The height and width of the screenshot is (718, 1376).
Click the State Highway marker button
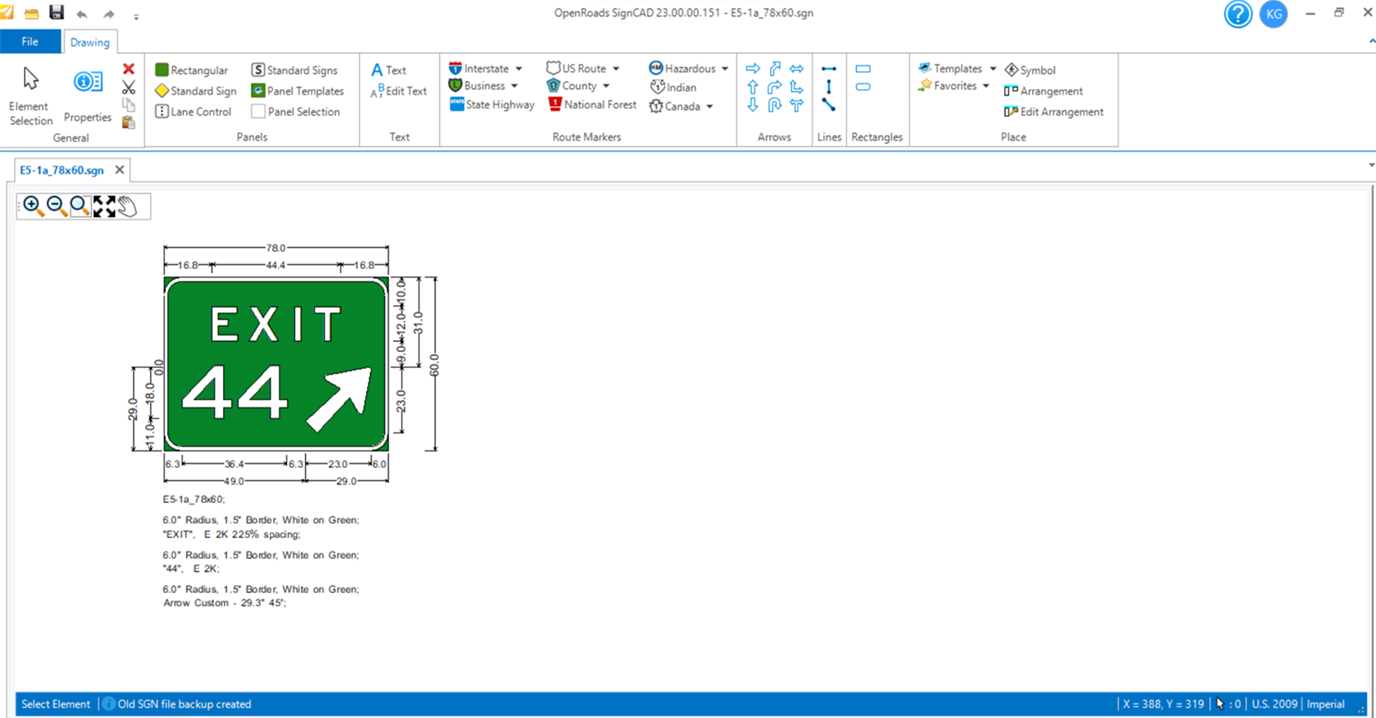pyautogui.click(x=492, y=105)
